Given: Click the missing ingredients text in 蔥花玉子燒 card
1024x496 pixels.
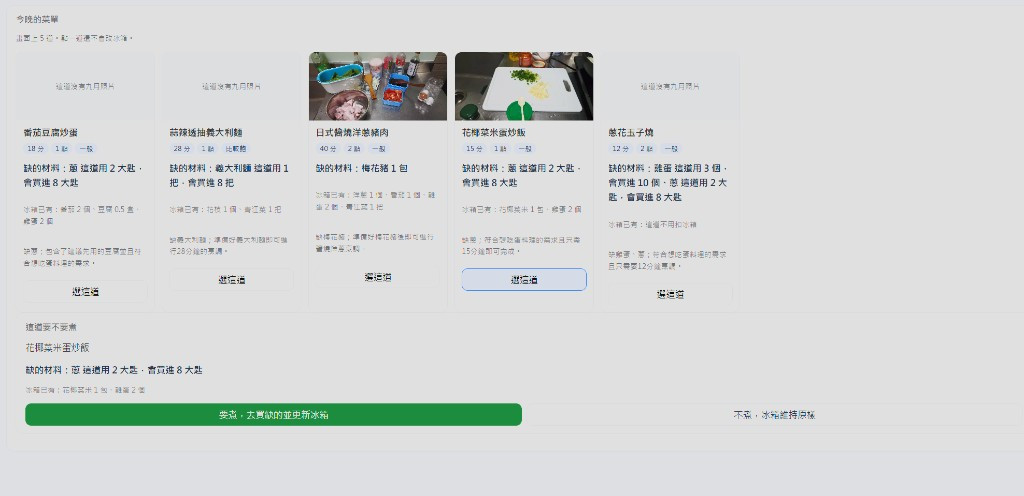Looking at the screenshot, I should [x=668, y=183].
